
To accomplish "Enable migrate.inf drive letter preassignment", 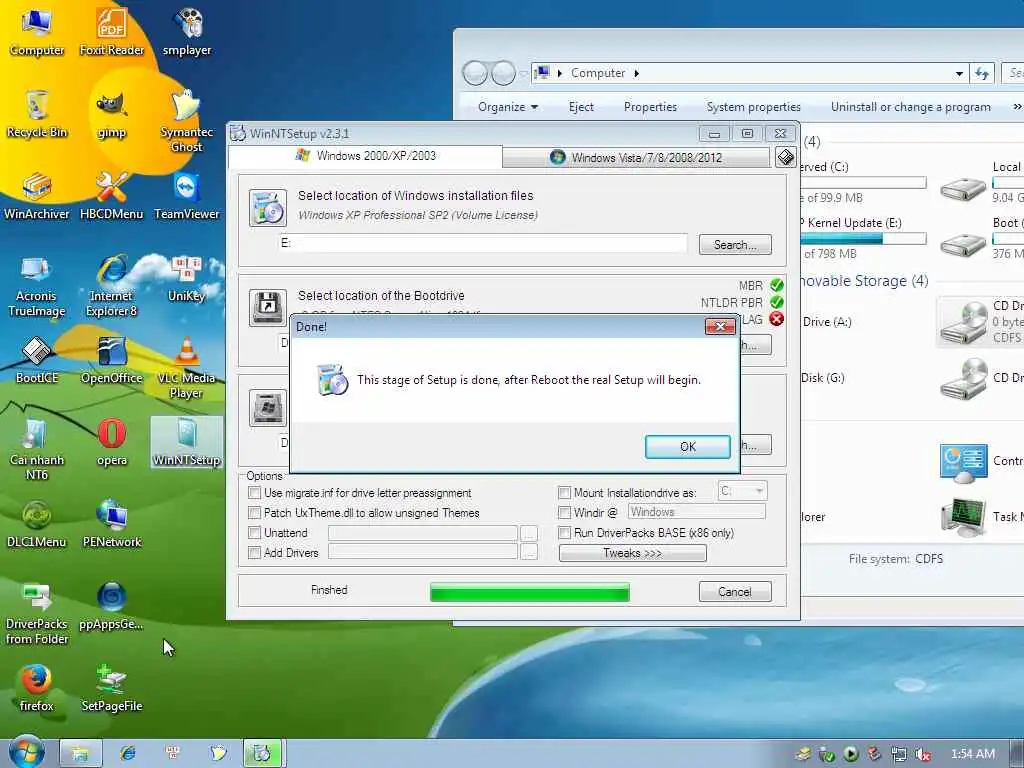I will (255, 493).
